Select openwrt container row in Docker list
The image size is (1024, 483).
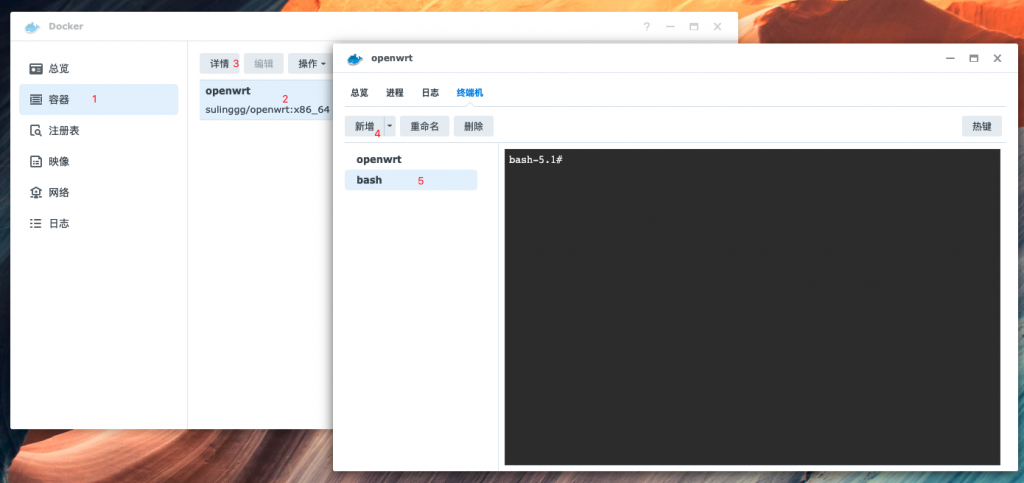tap(266, 100)
